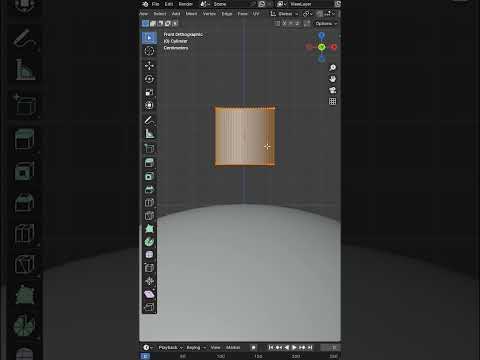Play animation in reverse
The height and width of the screenshot is (360, 480).
[286, 347]
